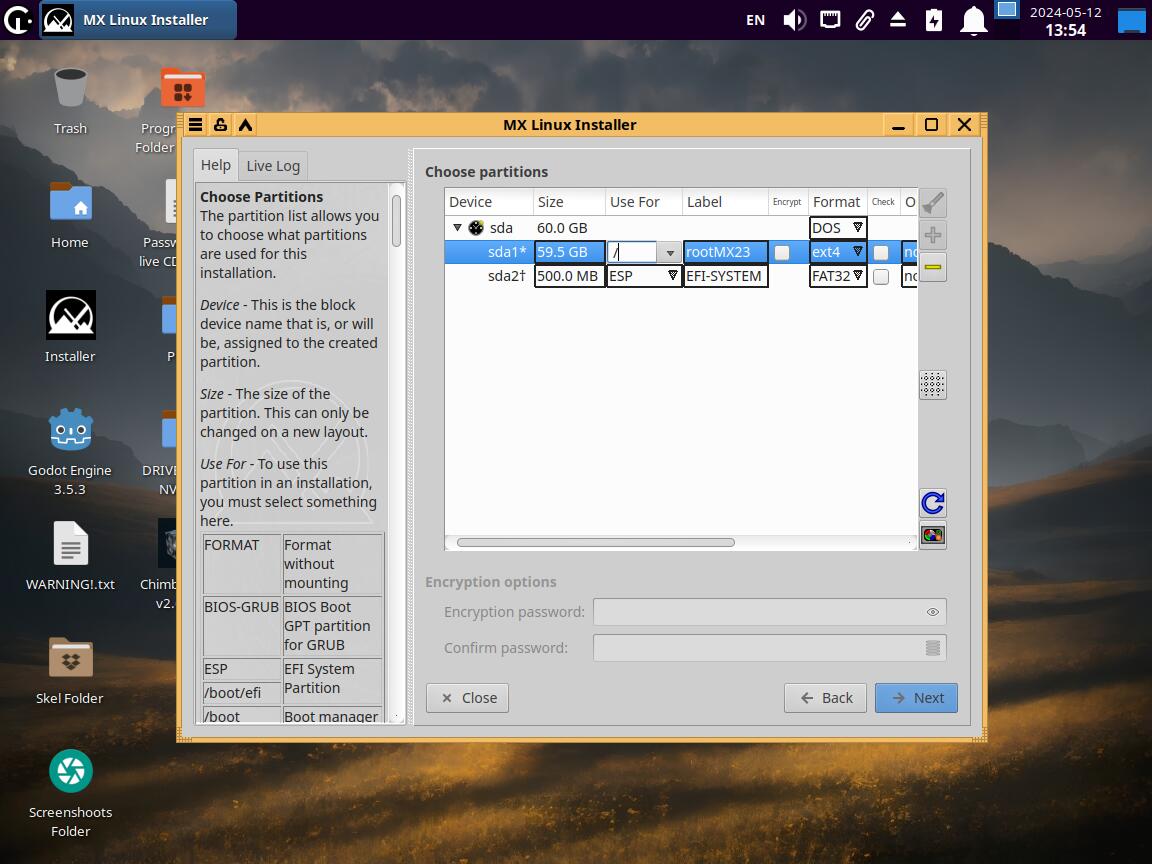The width and height of the screenshot is (1152, 864).
Task: Click MX Linux Installer taskbar entry
Action: tap(138, 20)
